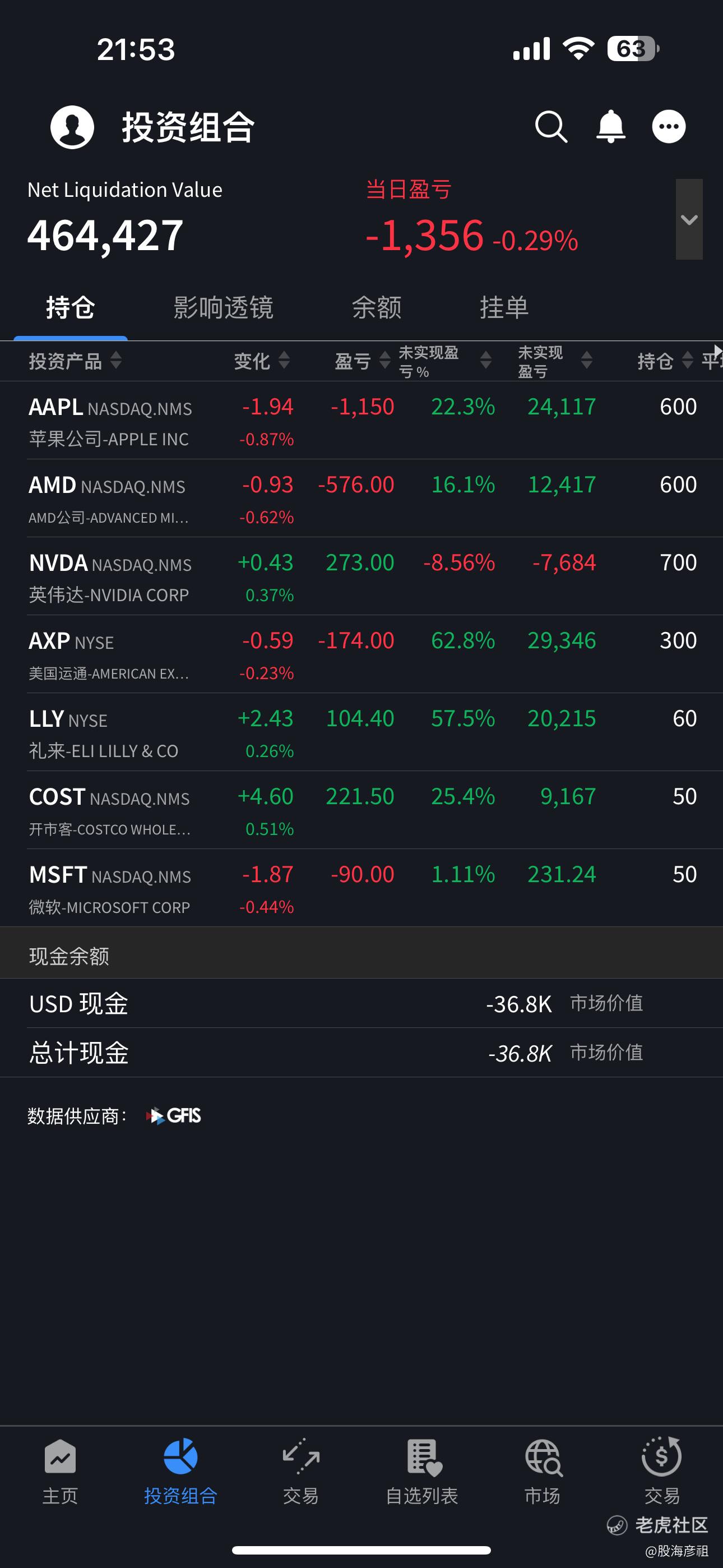Expand the net liquidation summary chevron
This screenshot has height=1568, width=723.
coord(689,219)
